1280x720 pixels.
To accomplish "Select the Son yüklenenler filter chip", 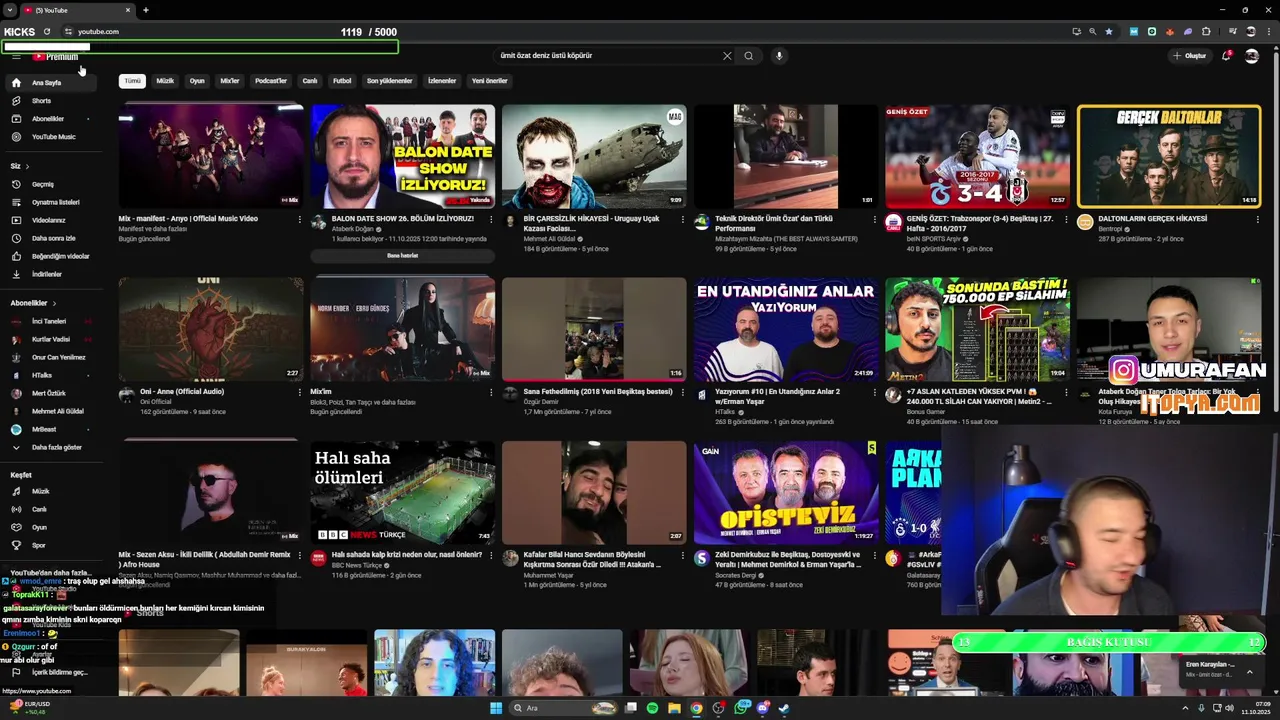I will point(389,81).
